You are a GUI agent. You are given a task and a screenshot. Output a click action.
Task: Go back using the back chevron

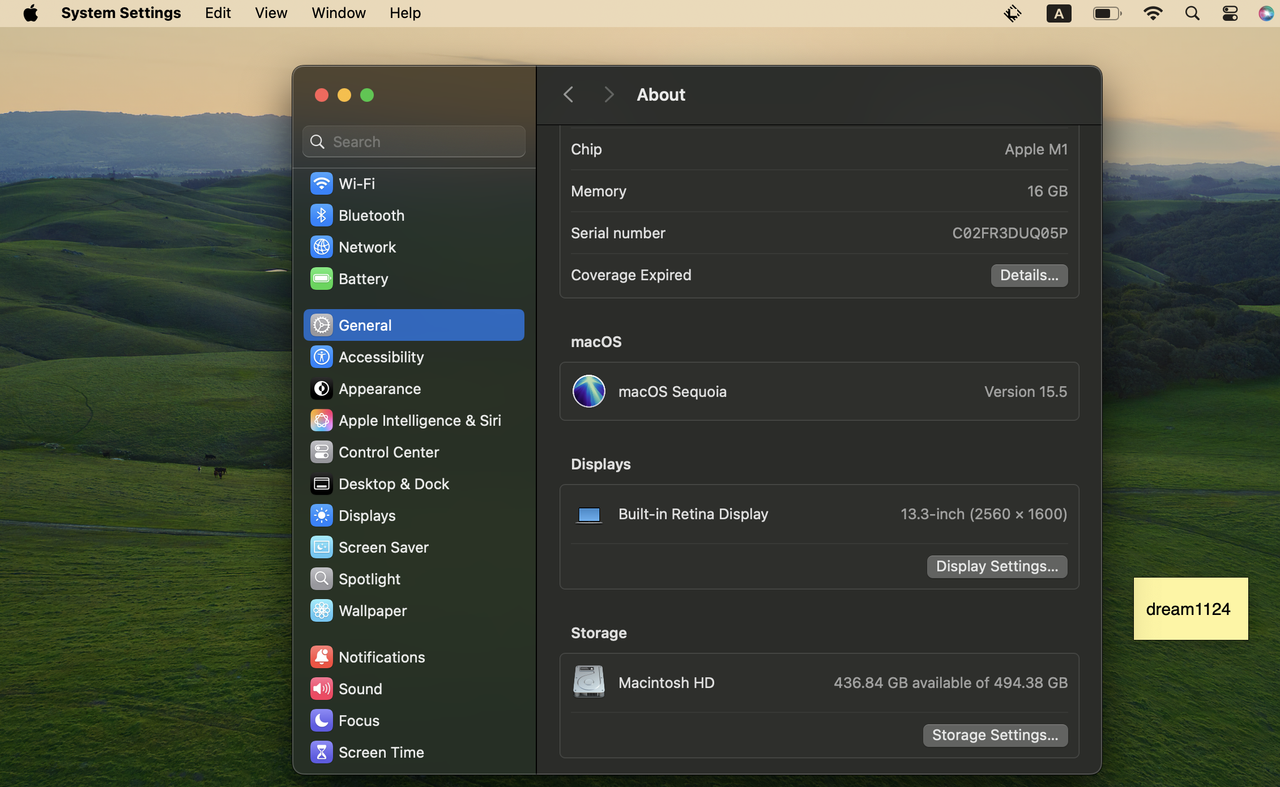[568, 94]
